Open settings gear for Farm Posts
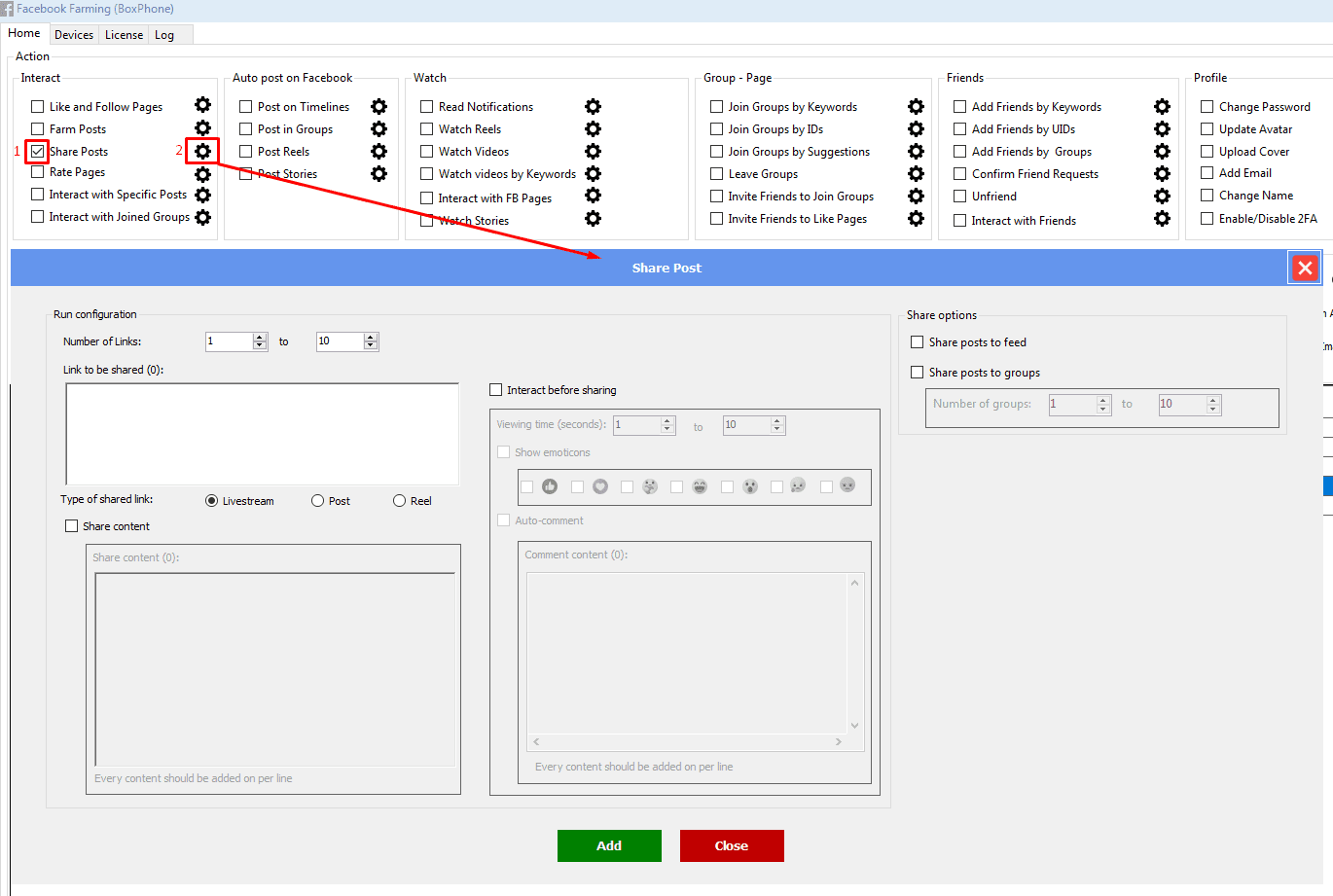1333x896 pixels. (x=202, y=127)
